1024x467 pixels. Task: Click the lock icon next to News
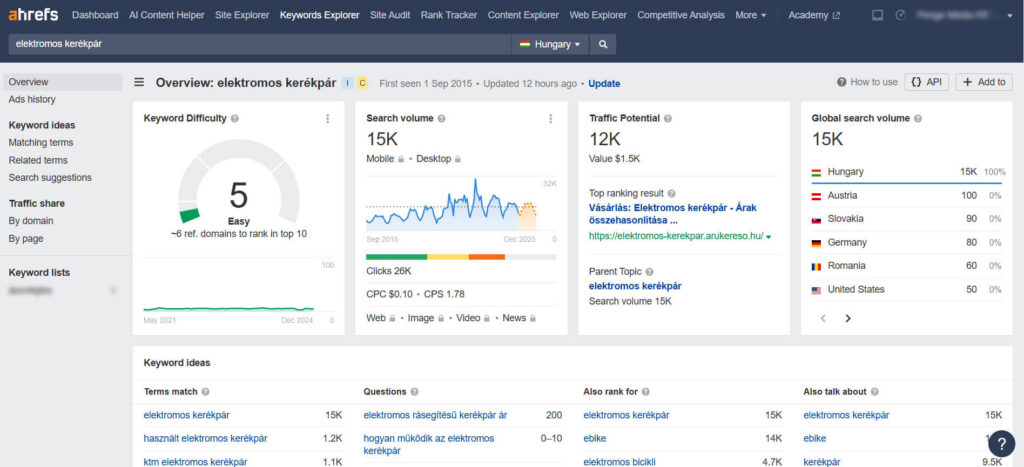click(x=533, y=319)
